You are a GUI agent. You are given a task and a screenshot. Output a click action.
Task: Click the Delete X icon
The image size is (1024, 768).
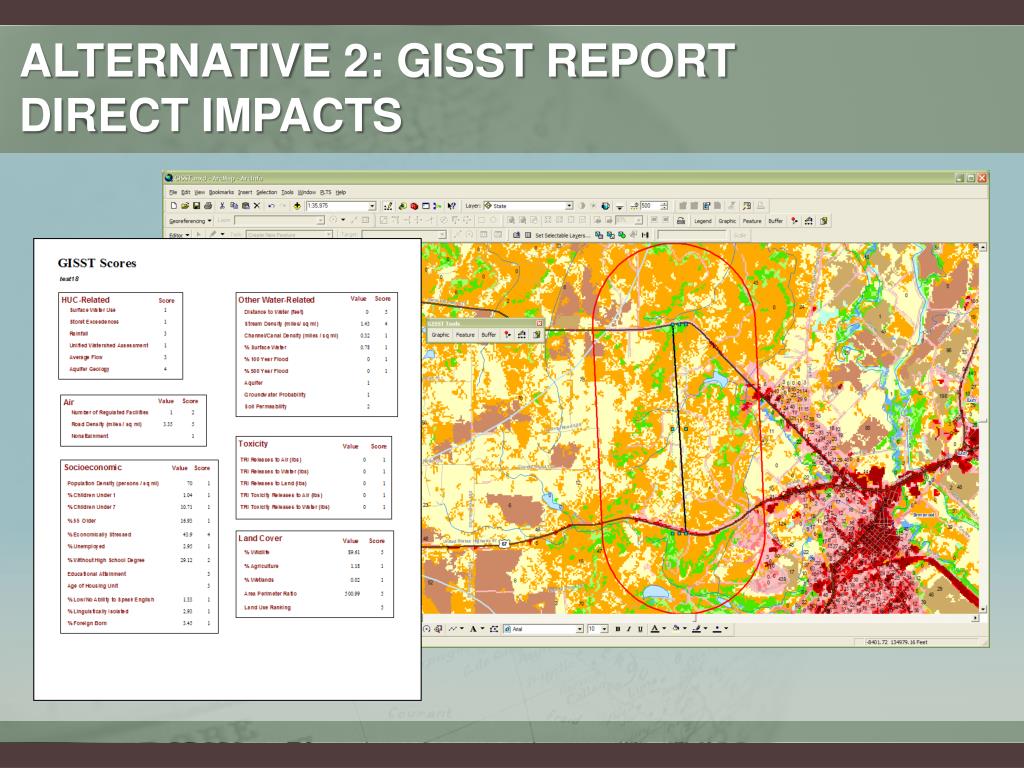click(257, 206)
